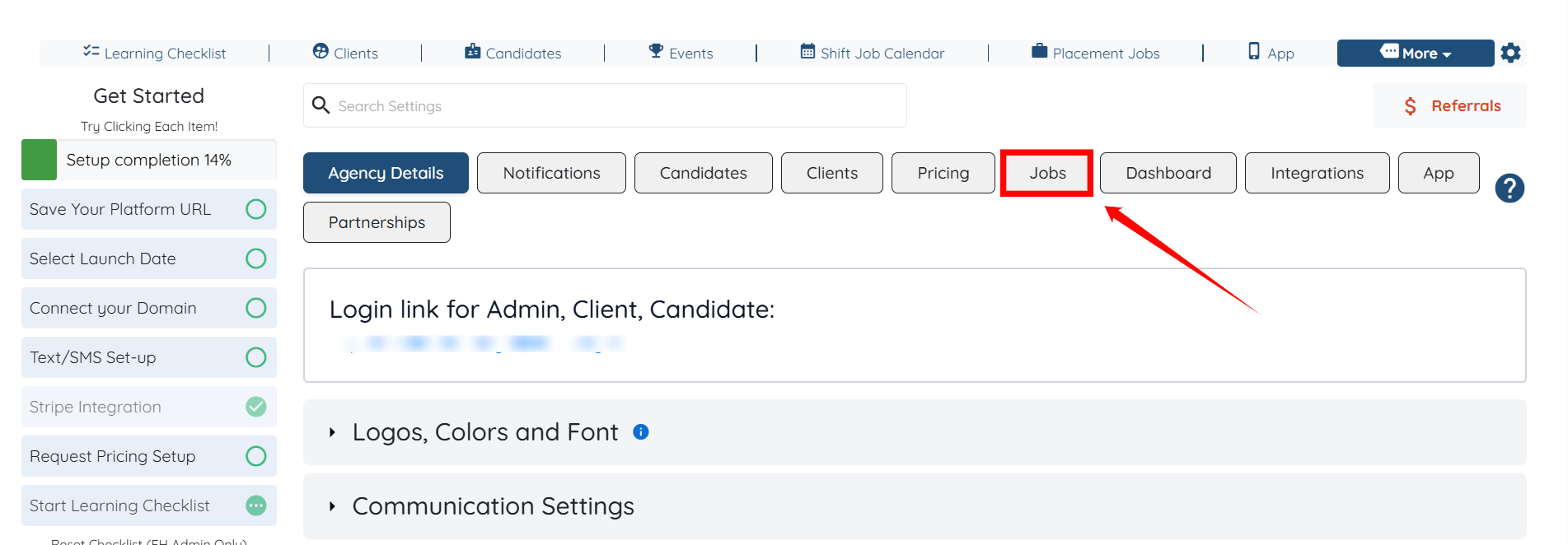This screenshot has height=545, width=1568.
Task: Click the Search Settings input field
Action: (x=618, y=106)
